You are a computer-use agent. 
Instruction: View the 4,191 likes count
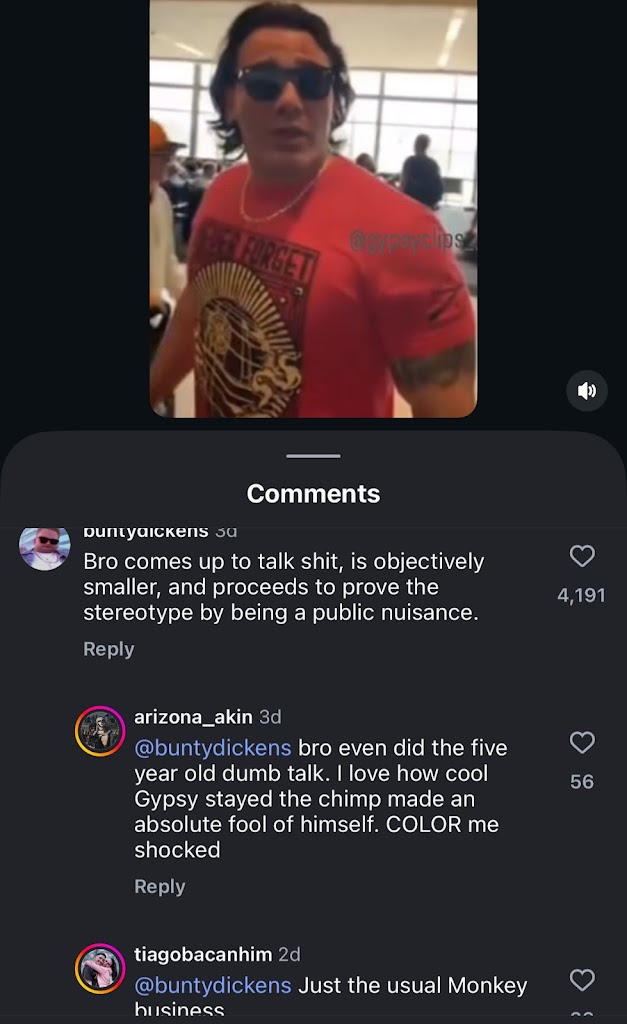tap(581, 595)
